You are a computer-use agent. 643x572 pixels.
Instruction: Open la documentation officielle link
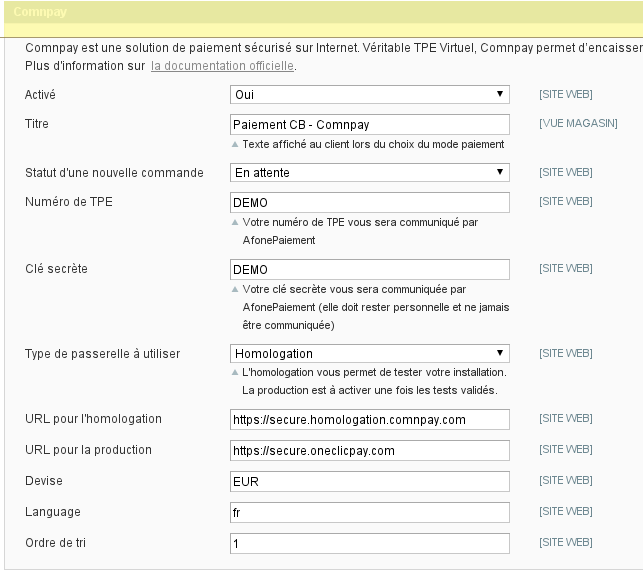222,66
